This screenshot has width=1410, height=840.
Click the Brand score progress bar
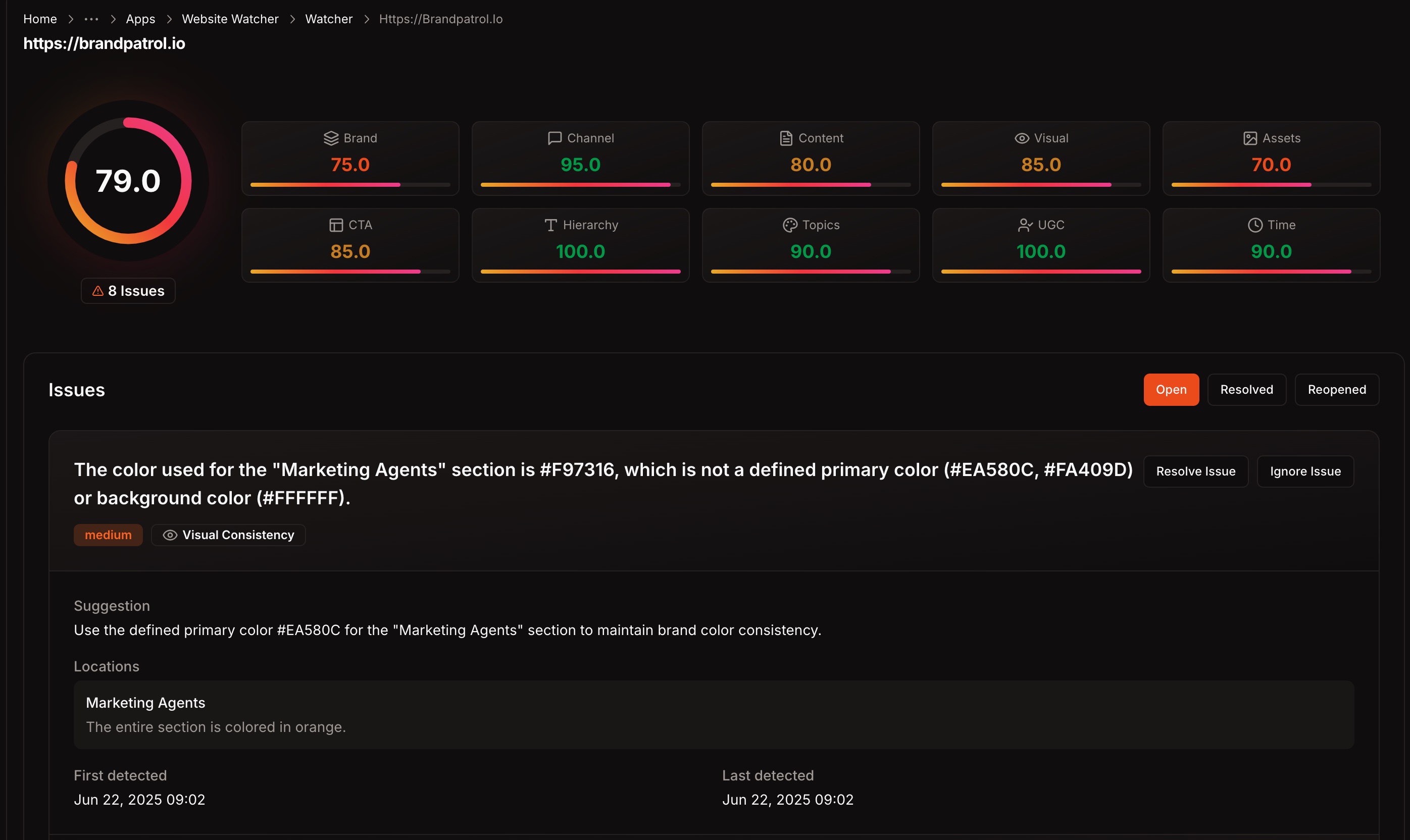(350, 185)
